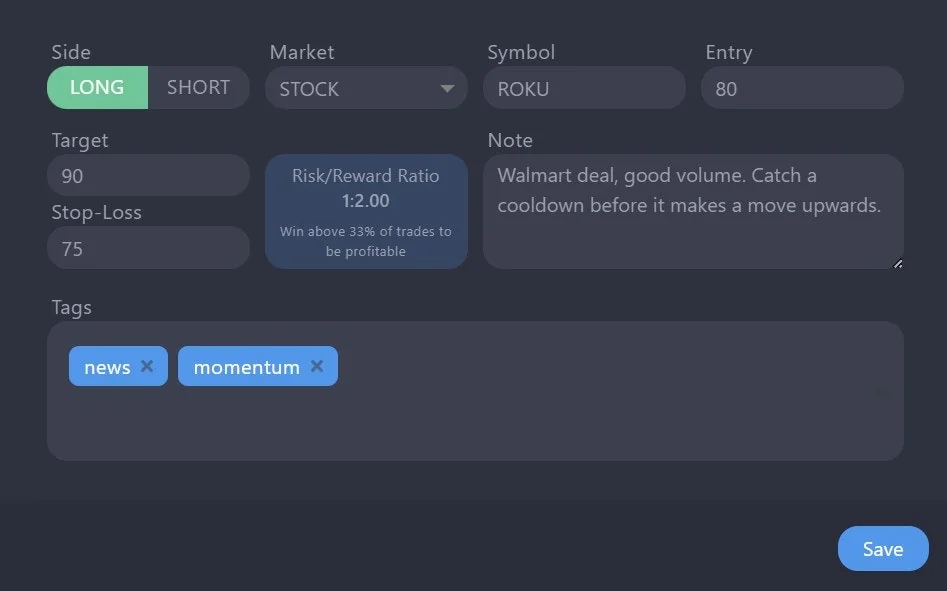
Task: Click the Market dropdown arrow
Action: click(447, 88)
